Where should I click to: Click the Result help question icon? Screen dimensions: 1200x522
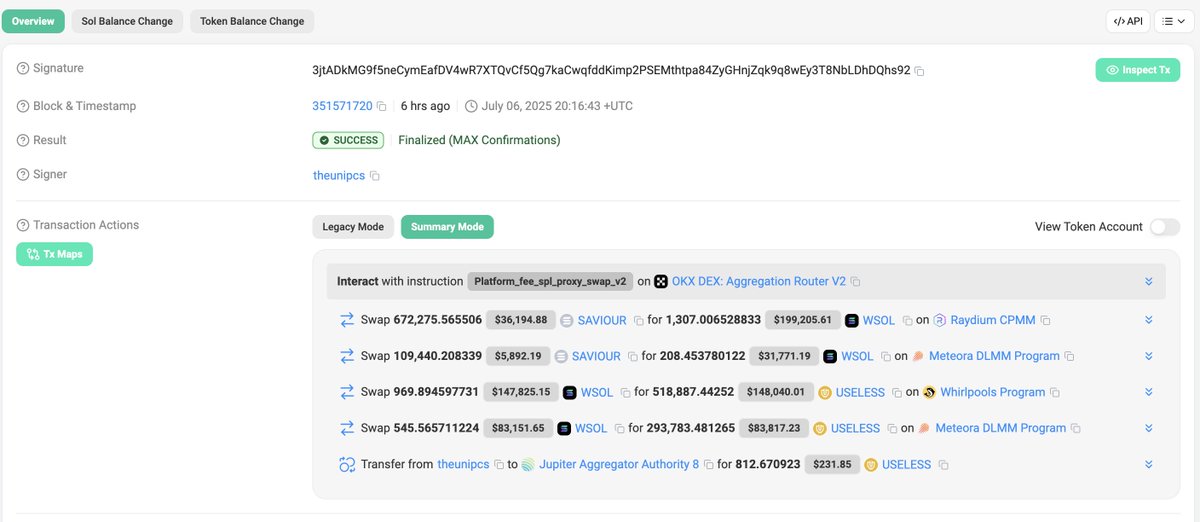point(23,140)
